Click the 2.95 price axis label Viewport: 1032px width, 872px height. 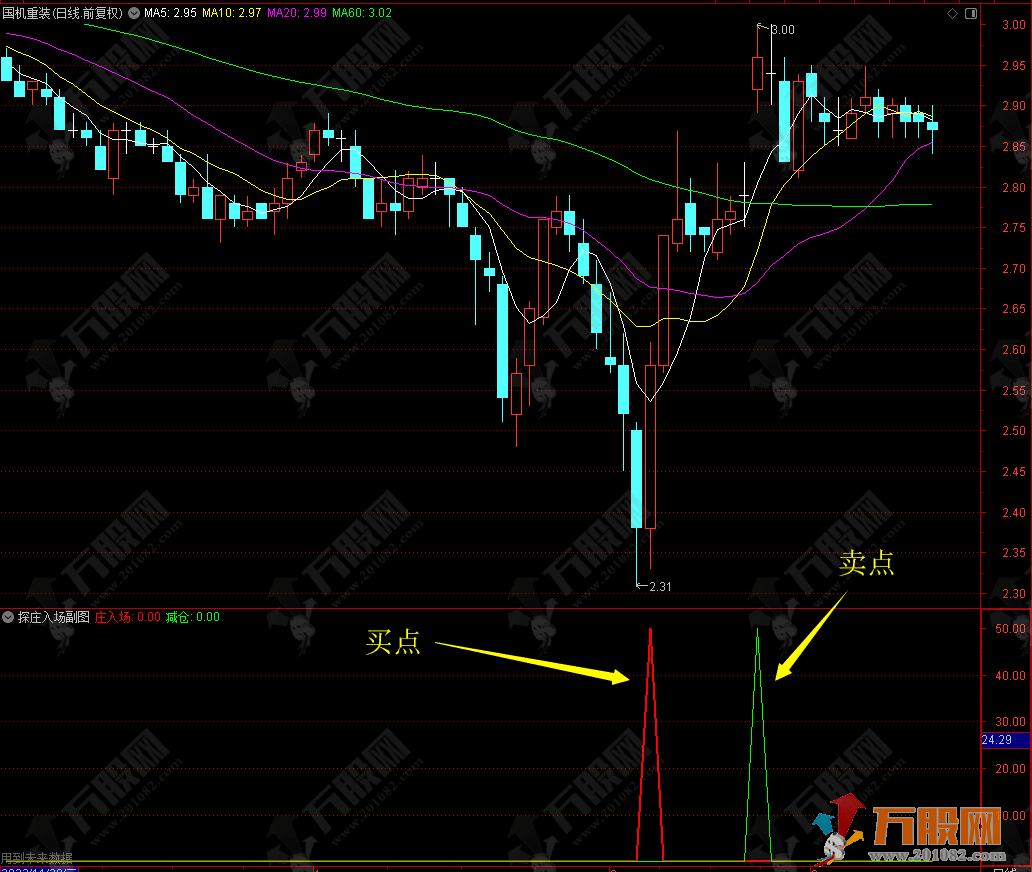click(x=1014, y=65)
